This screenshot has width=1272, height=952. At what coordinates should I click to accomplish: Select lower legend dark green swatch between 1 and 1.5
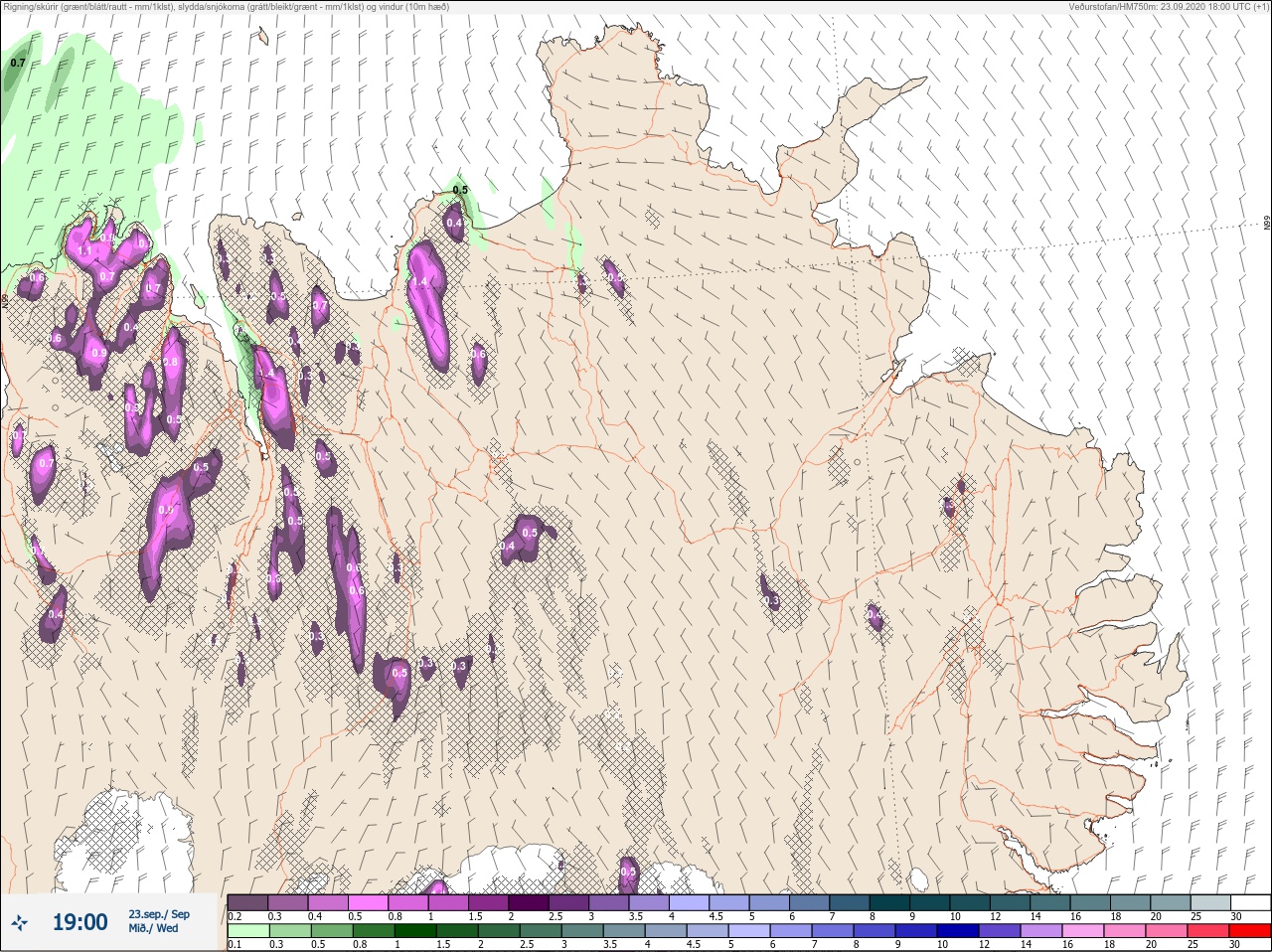click(415, 931)
